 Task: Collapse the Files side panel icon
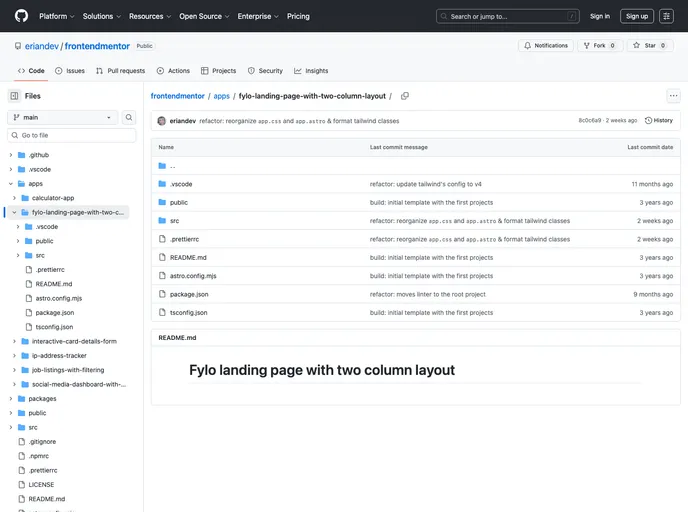pos(14,96)
